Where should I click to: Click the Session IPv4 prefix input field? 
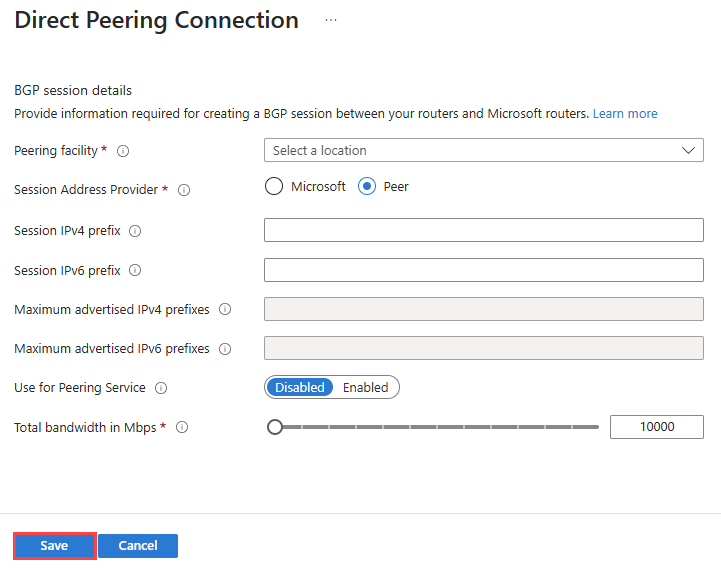coord(483,230)
